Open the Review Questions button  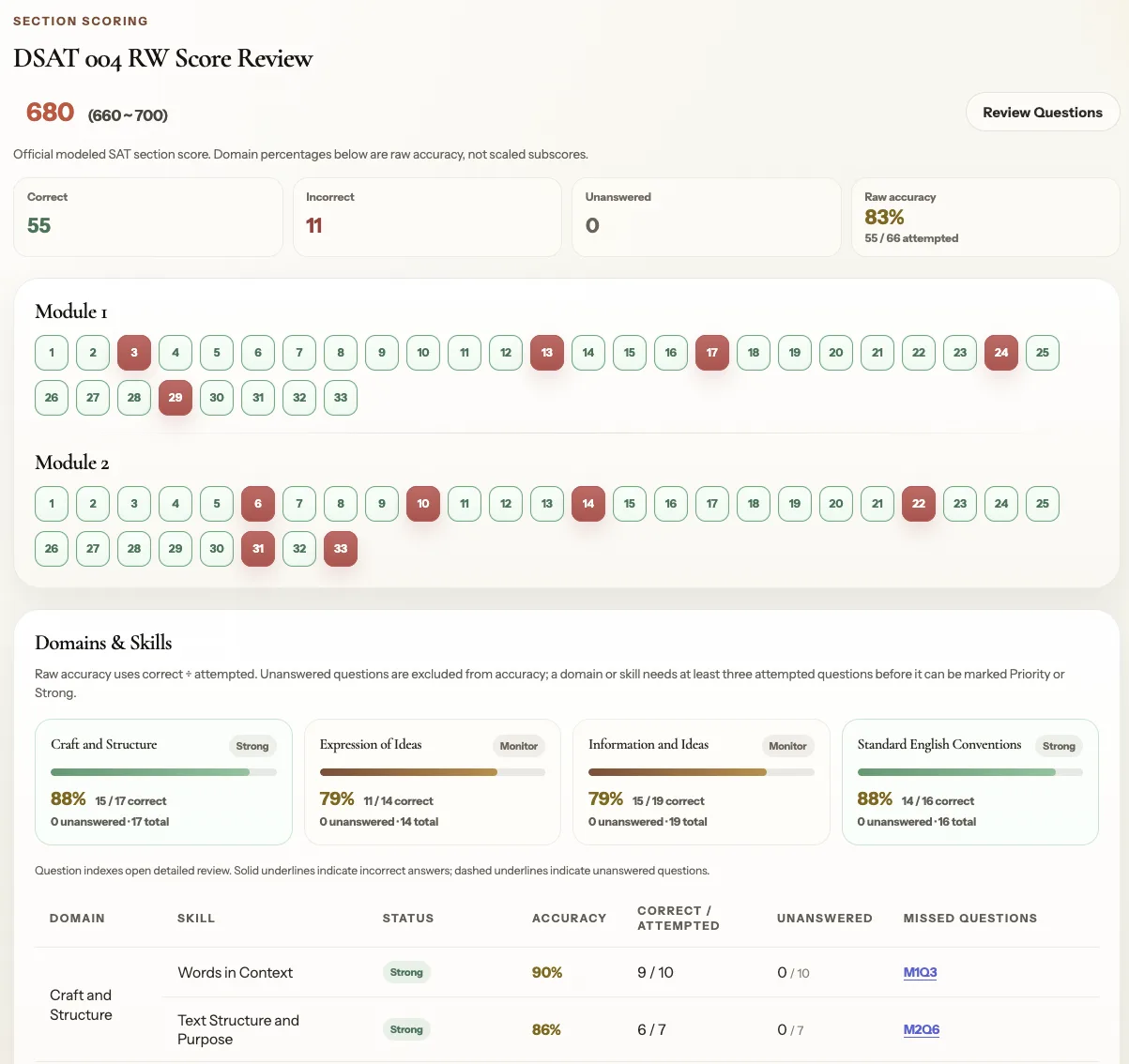click(1043, 112)
